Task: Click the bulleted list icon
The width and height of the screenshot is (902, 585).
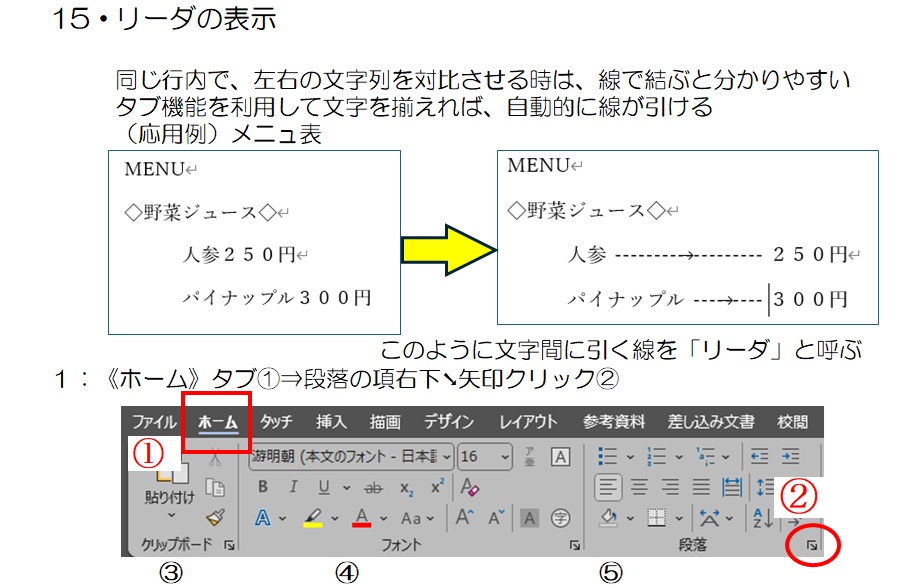Action: tap(607, 456)
